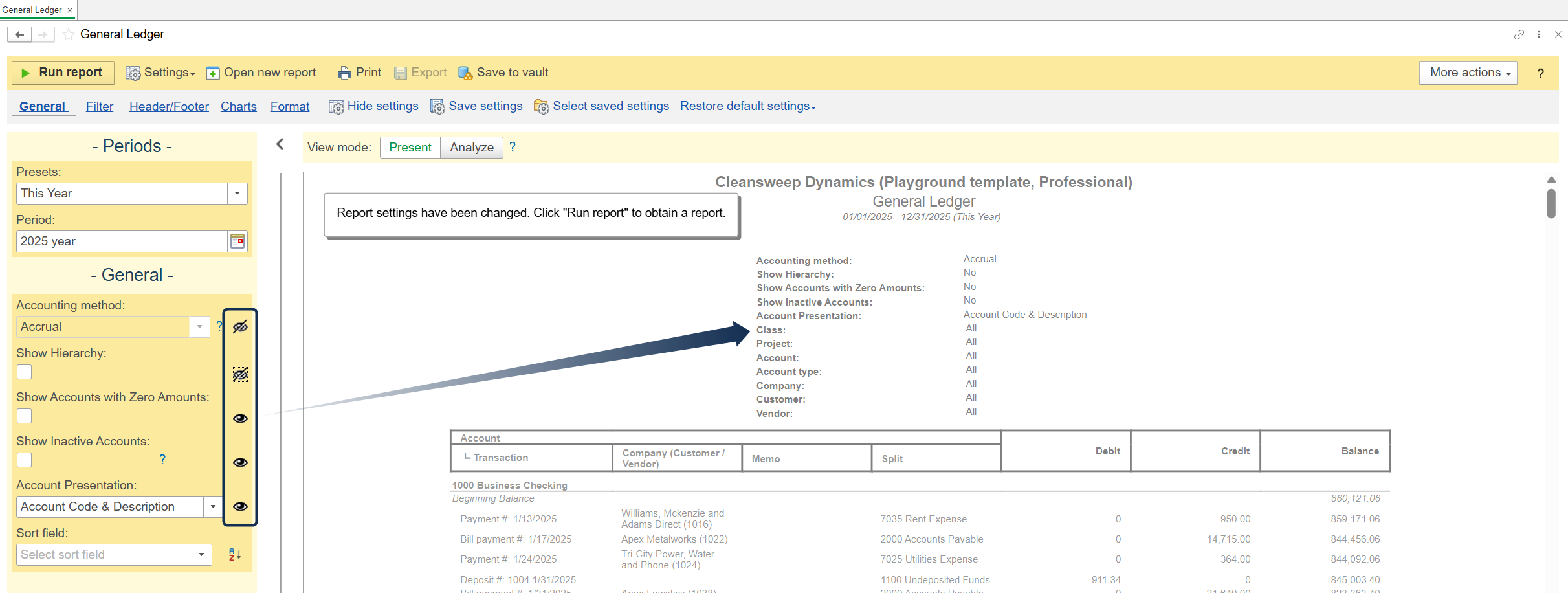The width and height of the screenshot is (1568, 593).
Task: Collapse settings panel with left chevron arrow
Action: click(280, 144)
